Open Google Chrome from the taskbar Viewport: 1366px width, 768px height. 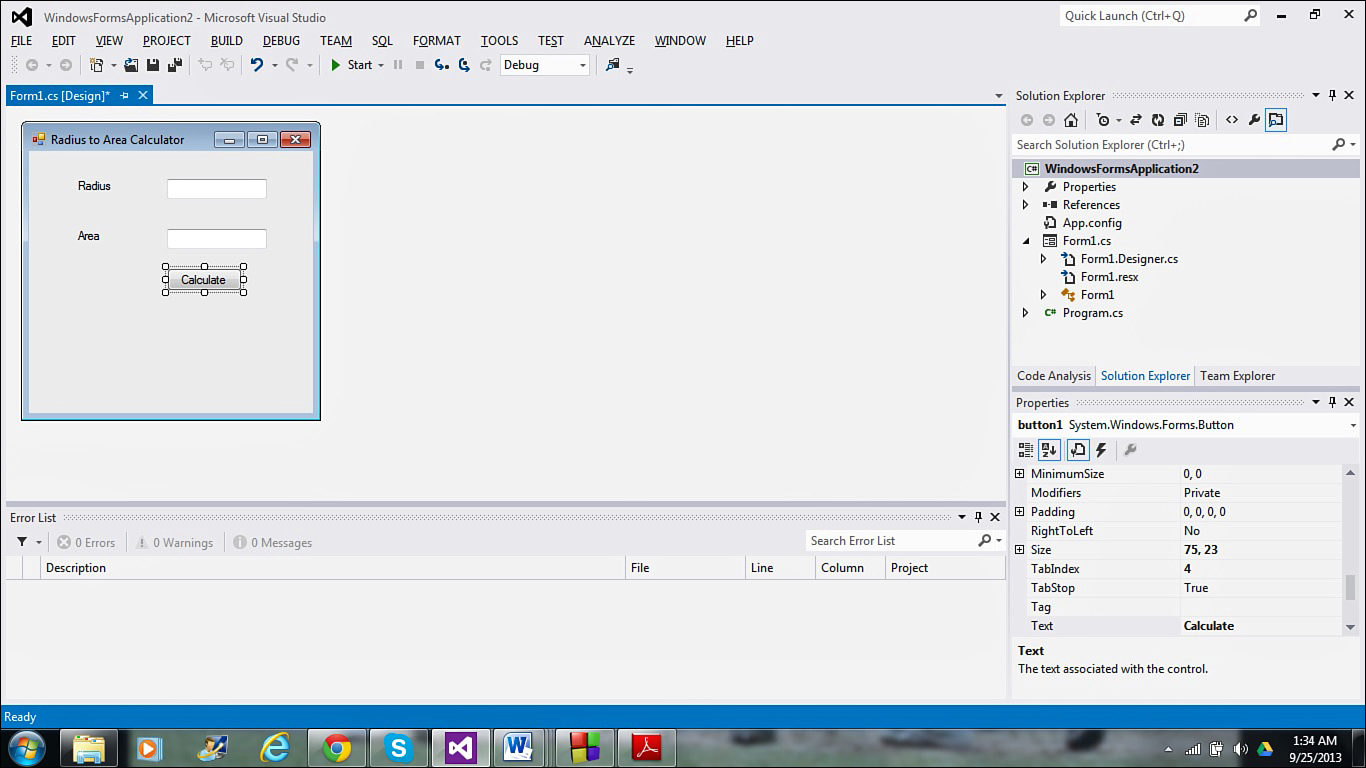[337, 748]
